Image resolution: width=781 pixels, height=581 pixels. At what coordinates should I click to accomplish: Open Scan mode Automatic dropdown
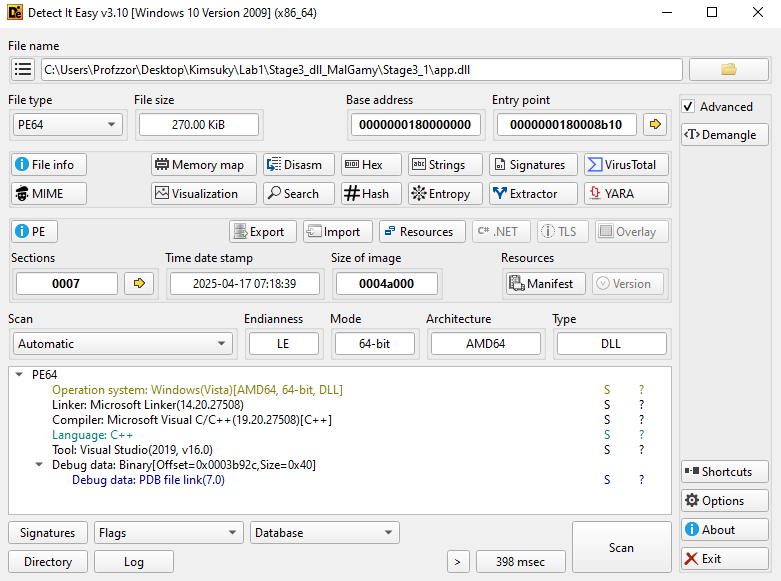[x=123, y=343]
